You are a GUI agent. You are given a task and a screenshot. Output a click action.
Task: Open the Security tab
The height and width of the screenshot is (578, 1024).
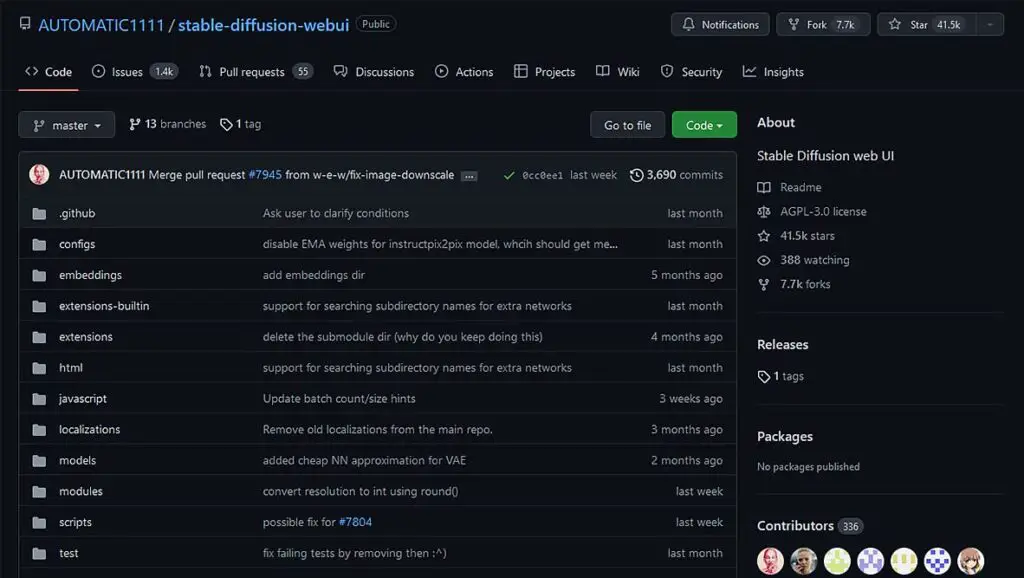(x=691, y=72)
